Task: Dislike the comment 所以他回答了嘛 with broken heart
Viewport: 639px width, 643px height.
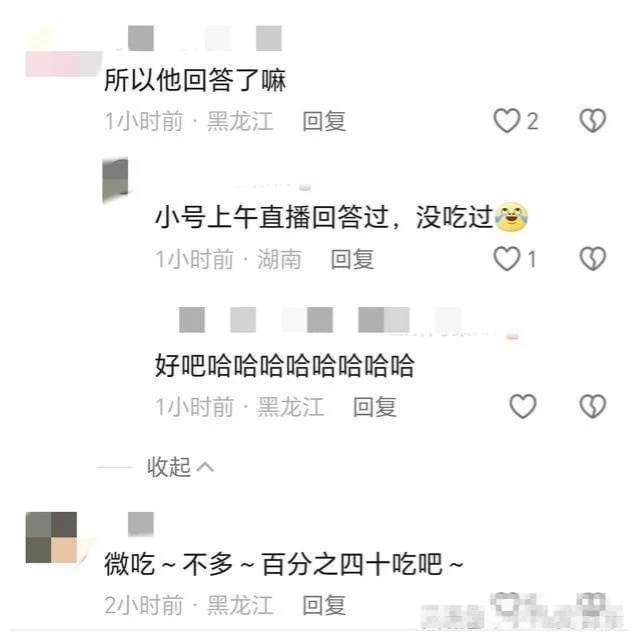Action: click(593, 121)
